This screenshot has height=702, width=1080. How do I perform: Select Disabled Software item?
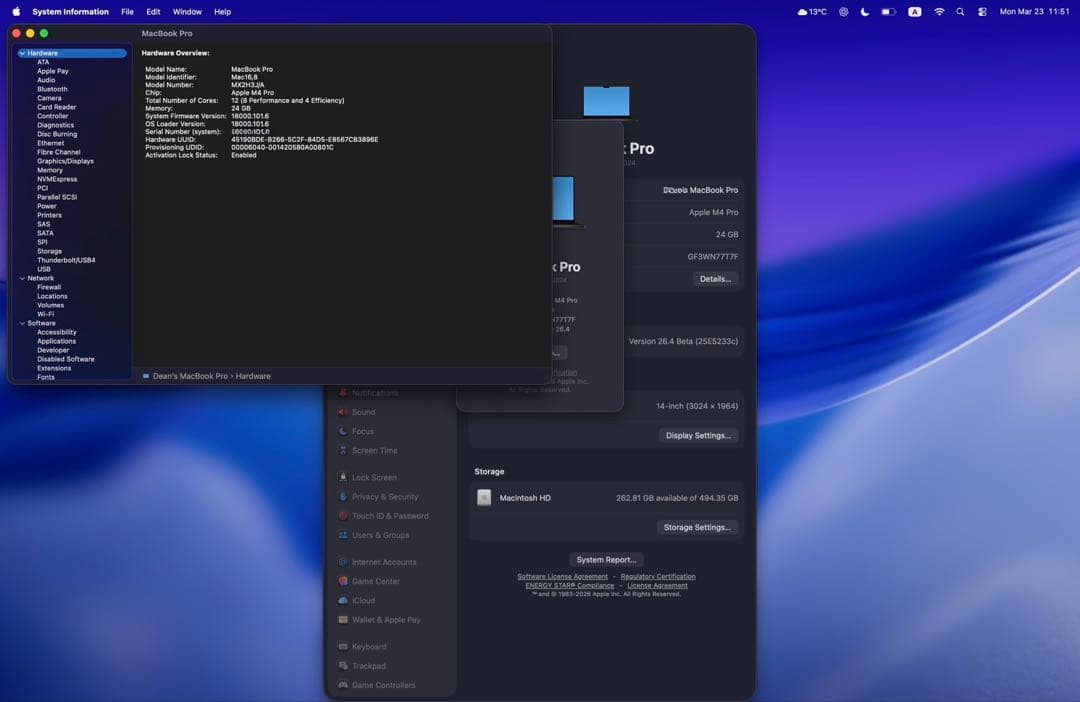point(65,359)
